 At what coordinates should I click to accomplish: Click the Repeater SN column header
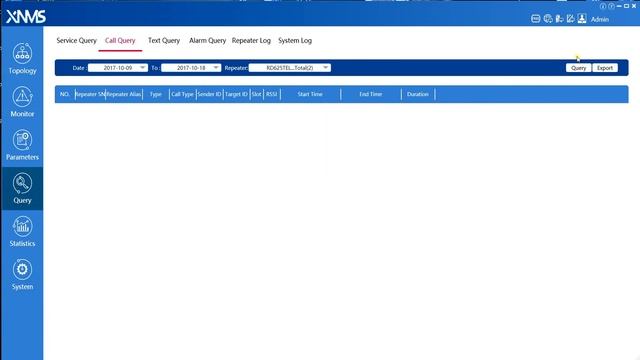[90, 94]
